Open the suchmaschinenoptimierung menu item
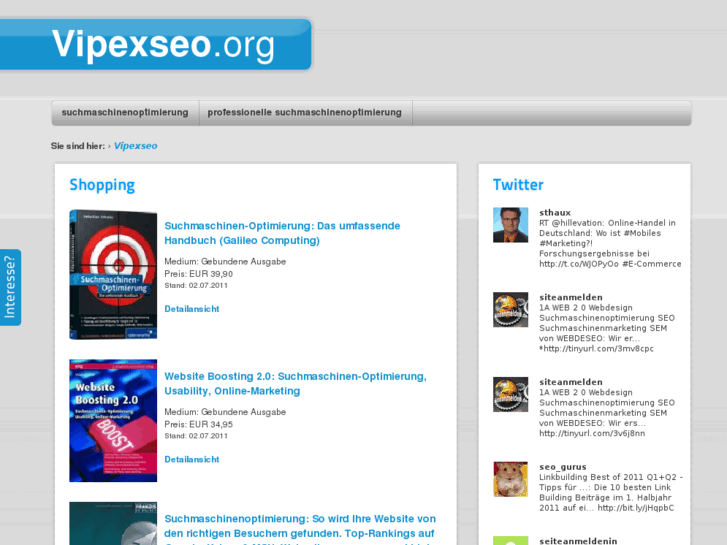Image resolution: width=727 pixels, height=545 pixels. [125, 113]
